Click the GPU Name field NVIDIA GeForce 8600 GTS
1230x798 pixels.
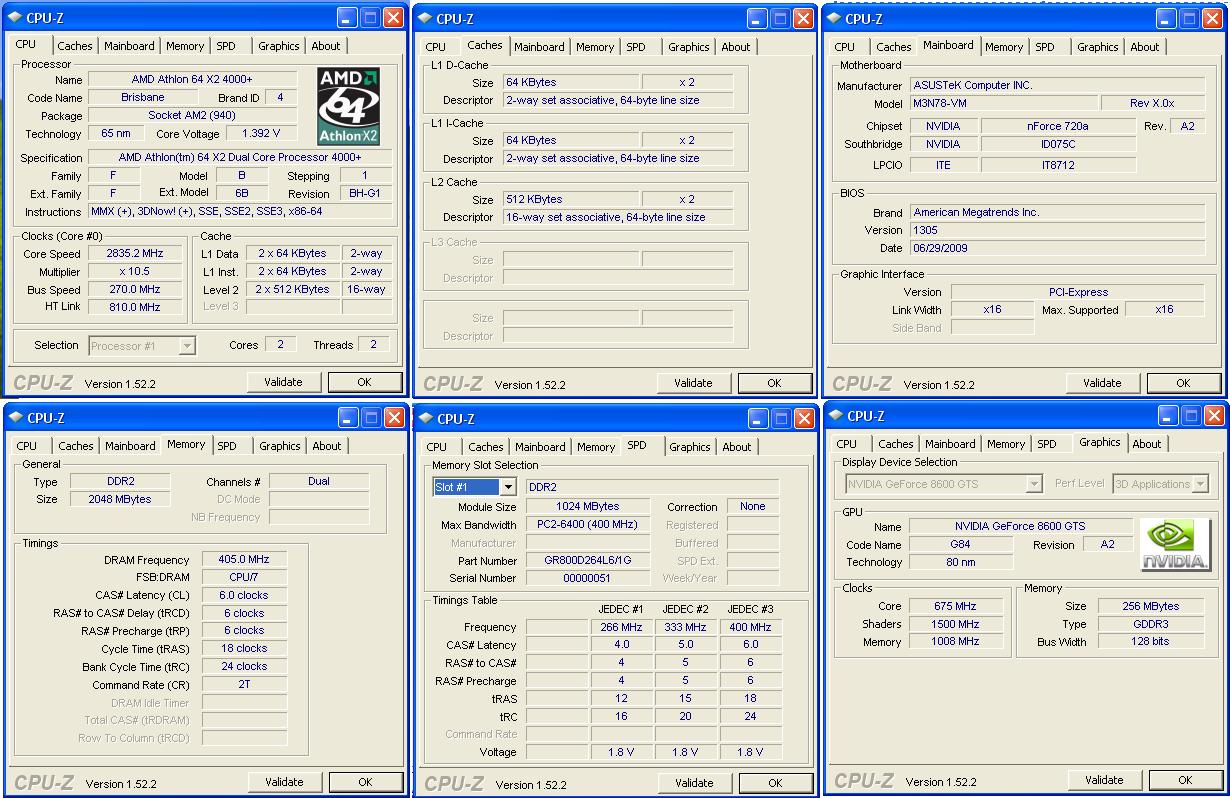point(1020,527)
